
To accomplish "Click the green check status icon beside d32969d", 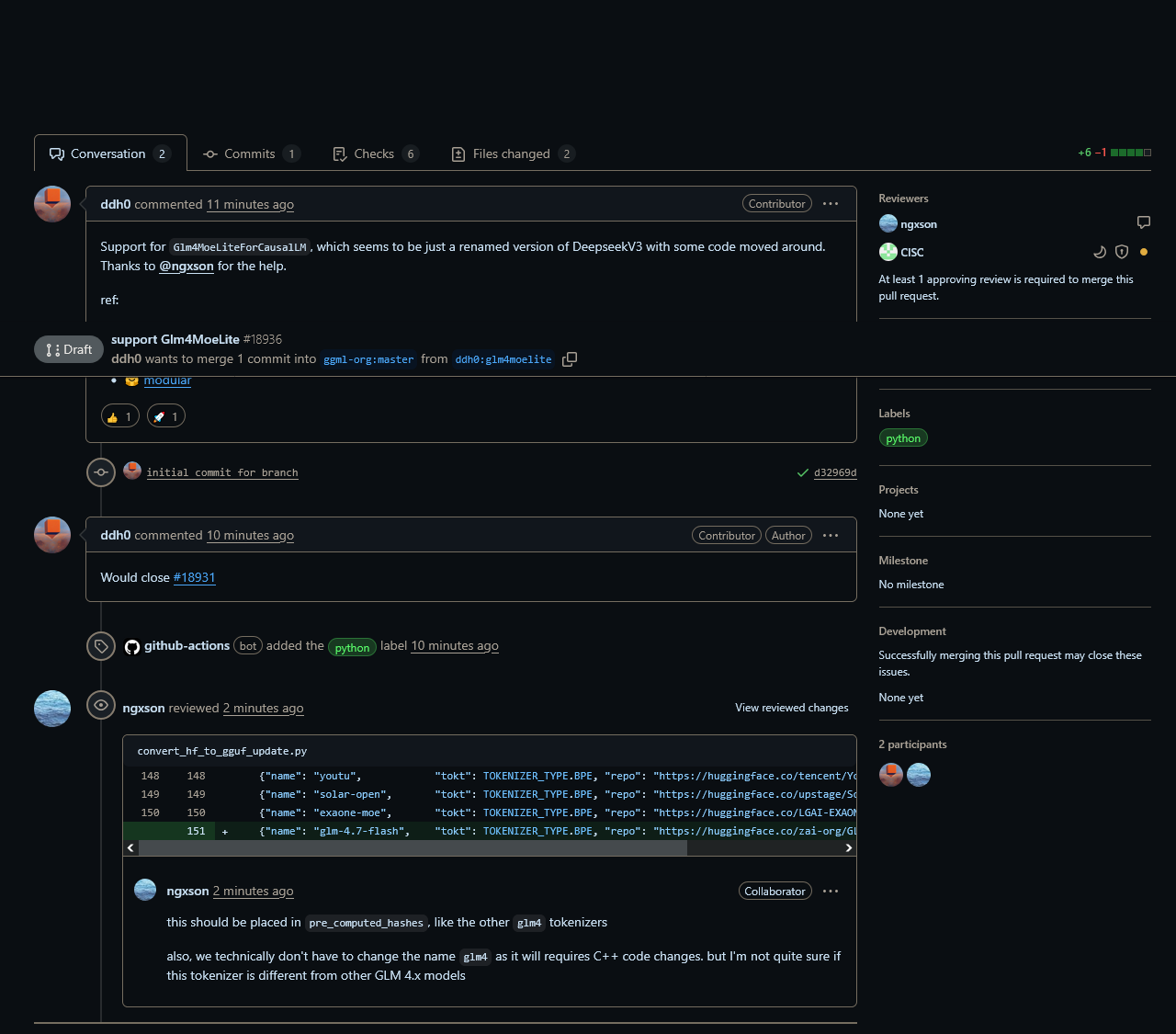I will 803,473.
